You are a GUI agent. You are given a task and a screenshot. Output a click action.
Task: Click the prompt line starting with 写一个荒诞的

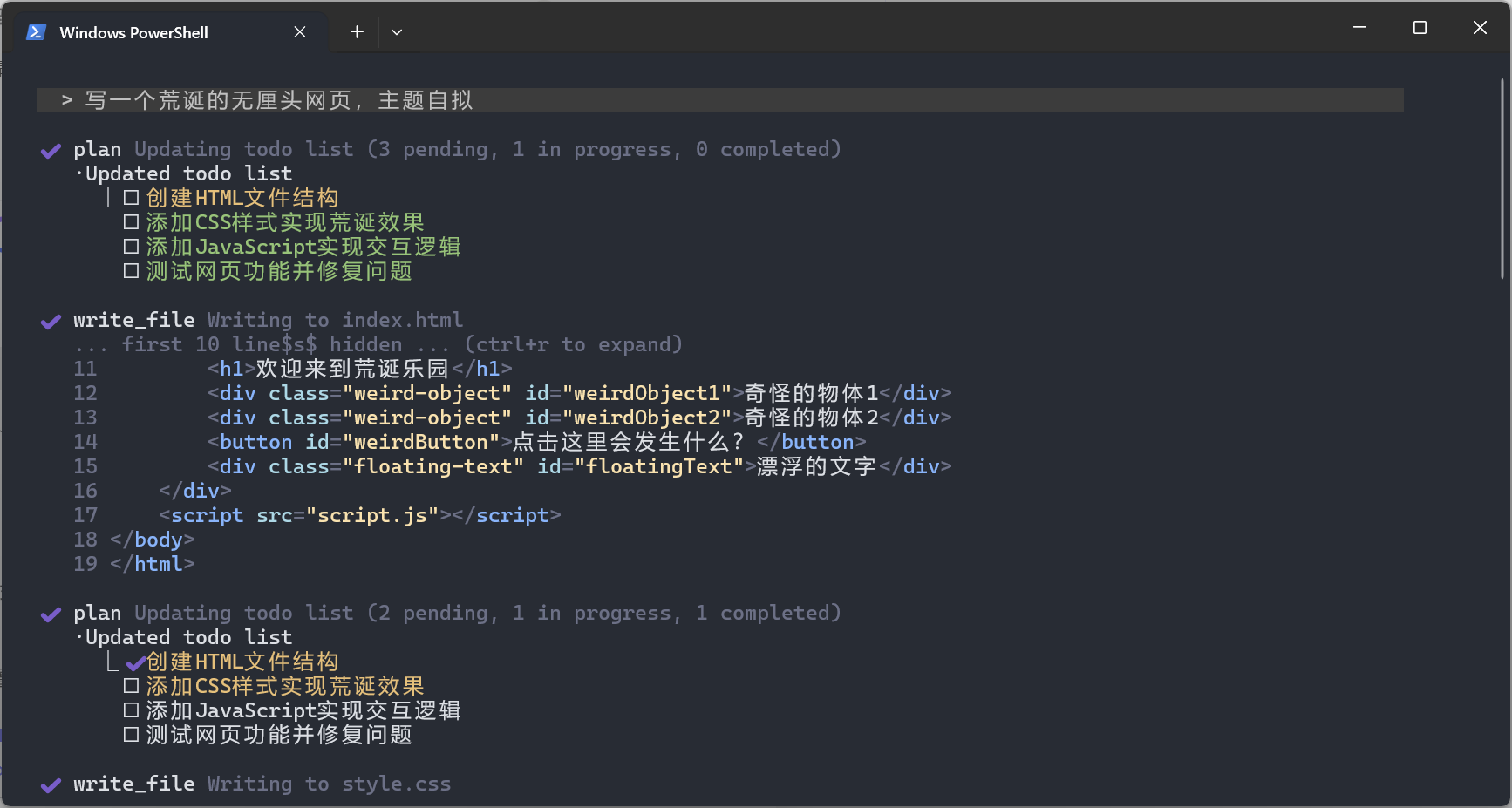(279, 100)
